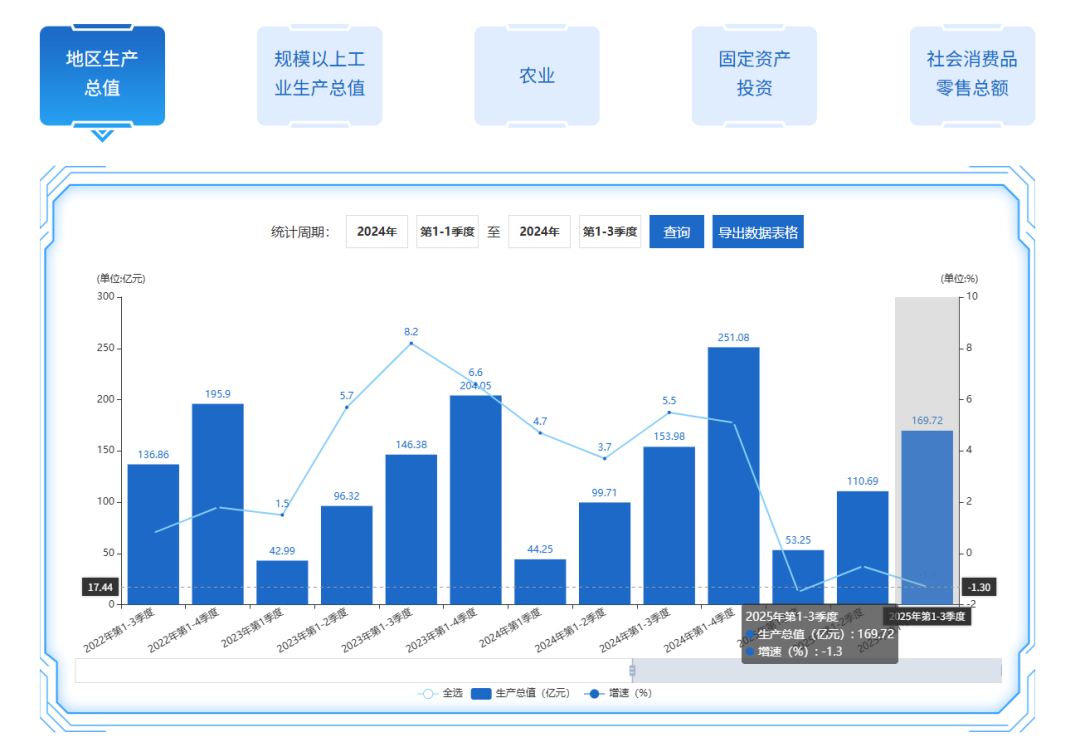Select the 社会消费品零售总额 tab
Screen dimensions: 1080x742
(972, 75)
